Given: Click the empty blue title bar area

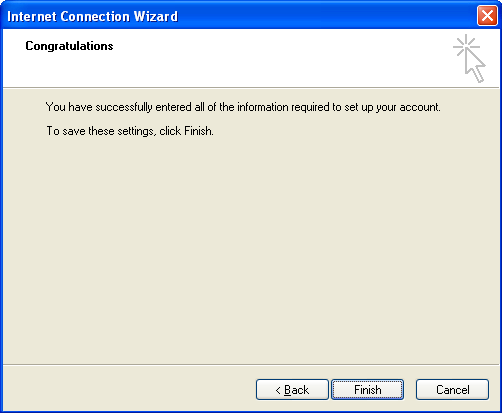Looking at the screenshot, I should (327, 16).
